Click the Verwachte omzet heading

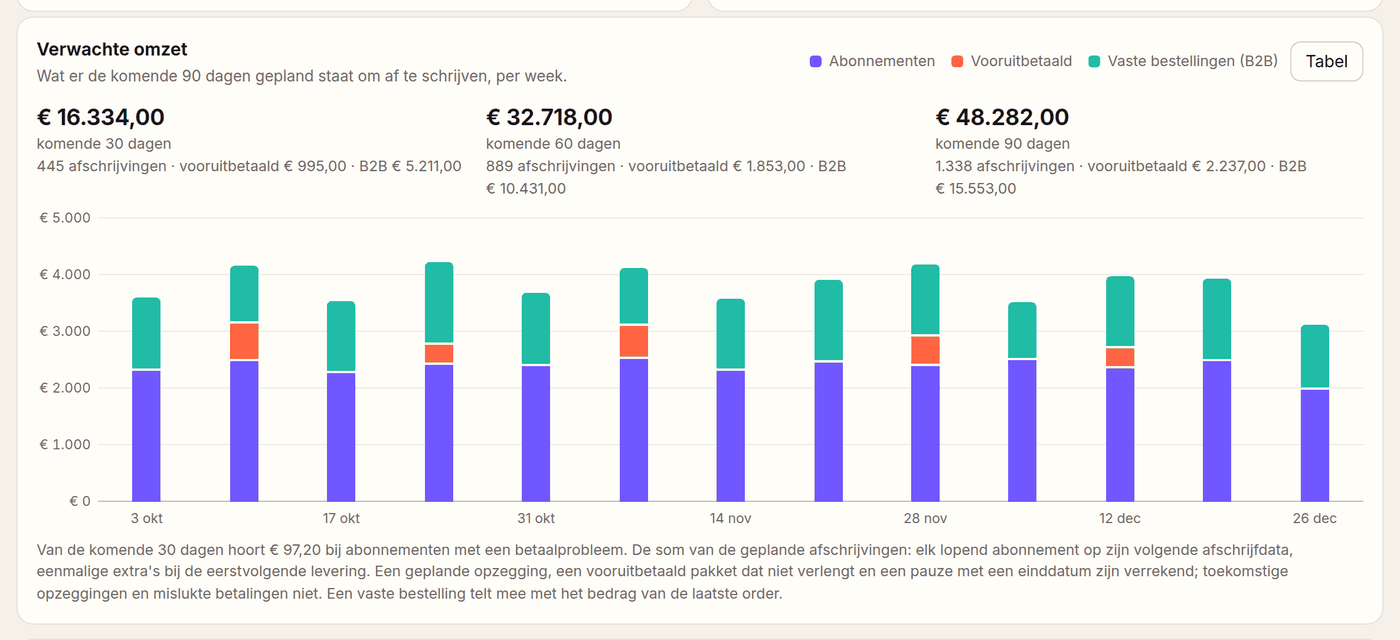pyautogui.click(x=112, y=49)
